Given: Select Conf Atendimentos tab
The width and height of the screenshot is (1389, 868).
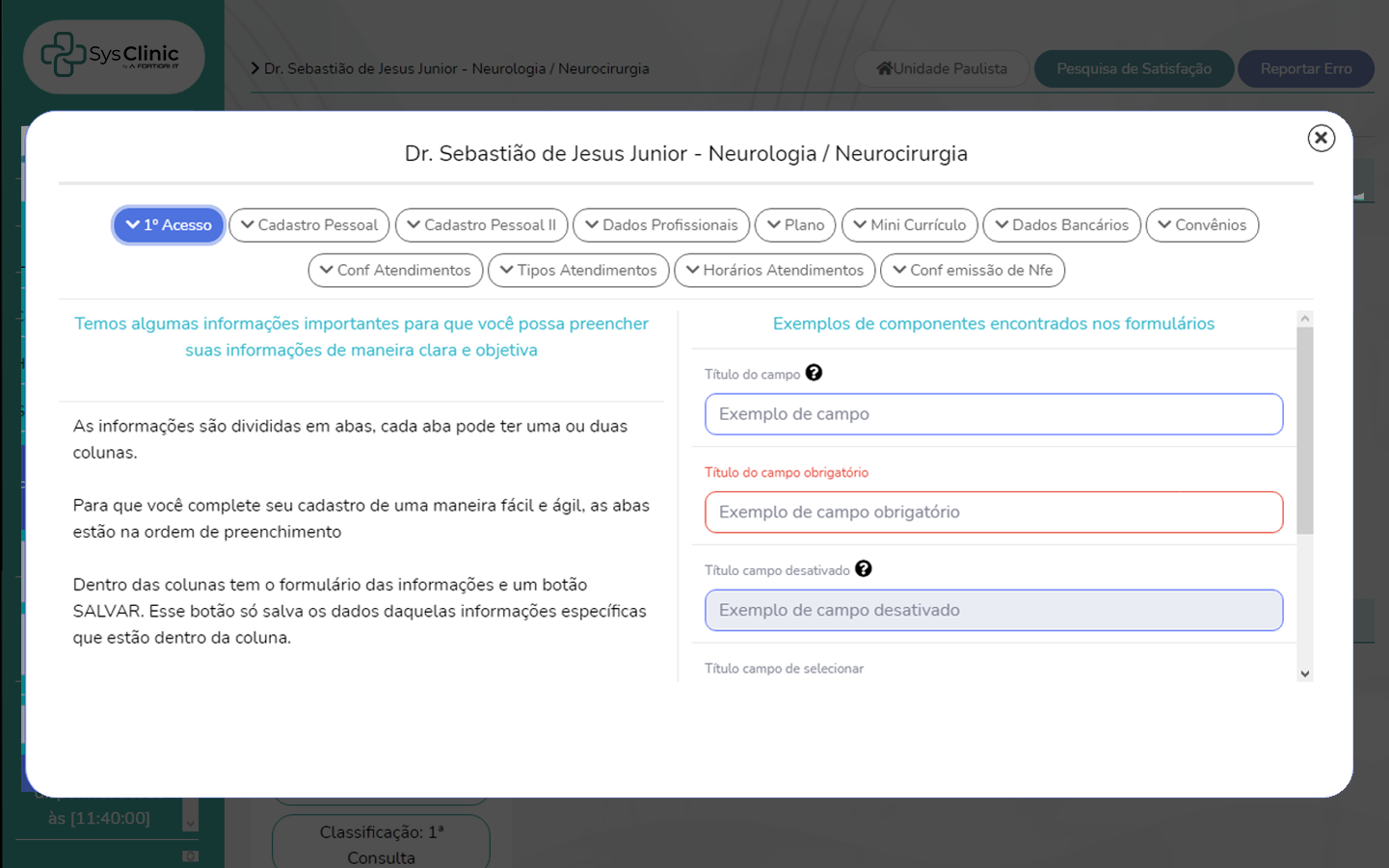Looking at the screenshot, I should point(395,271).
